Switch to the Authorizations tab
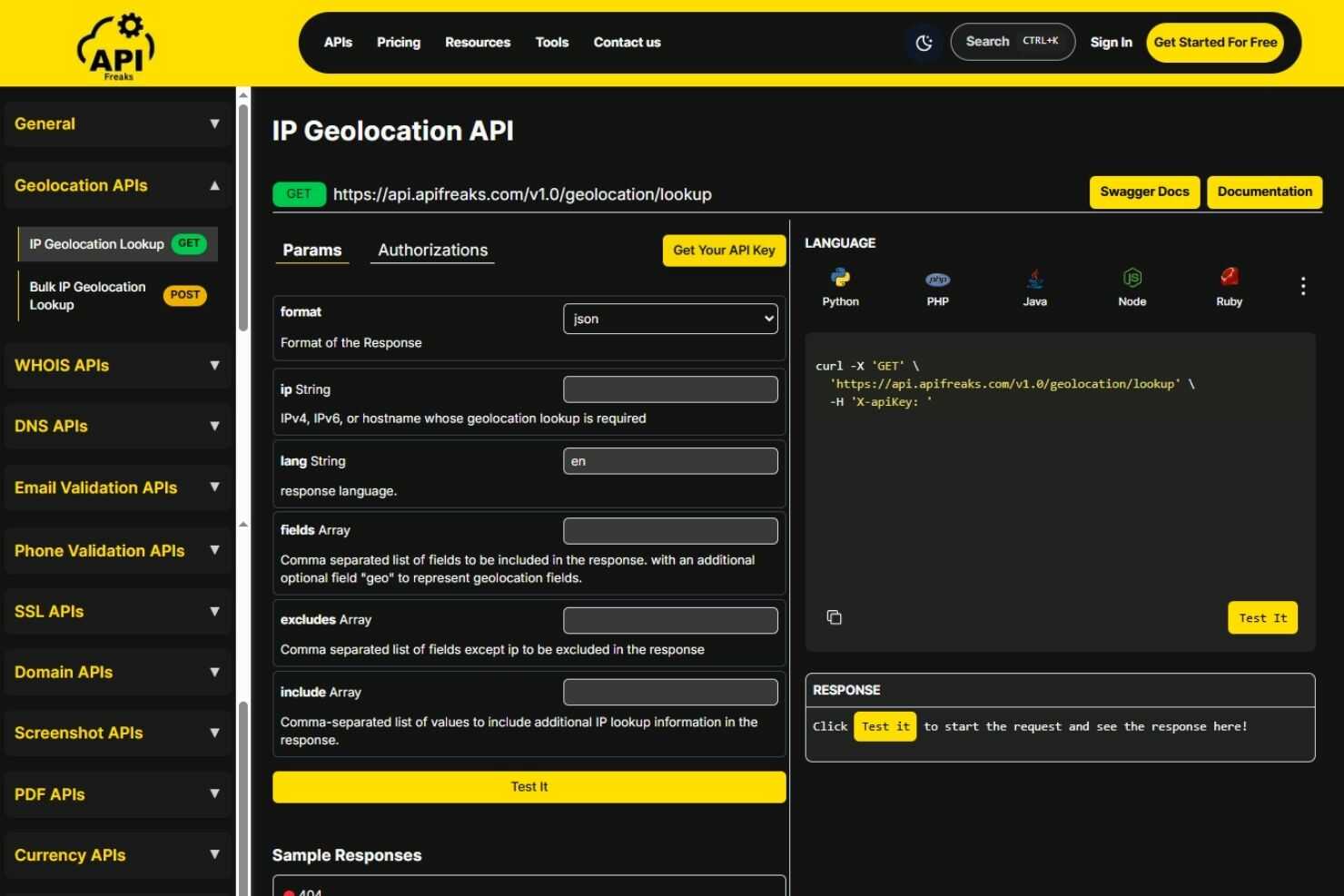 [x=432, y=251]
